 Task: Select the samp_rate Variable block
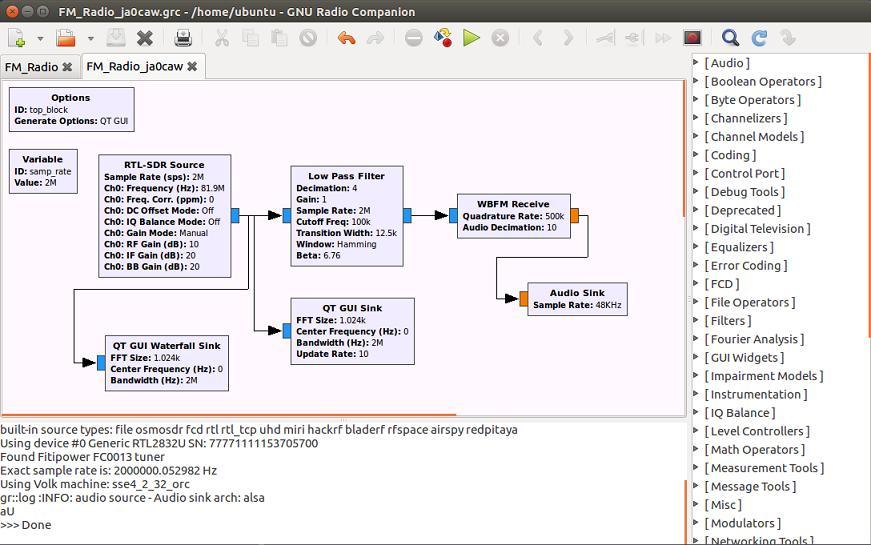(x=43, y=171)
